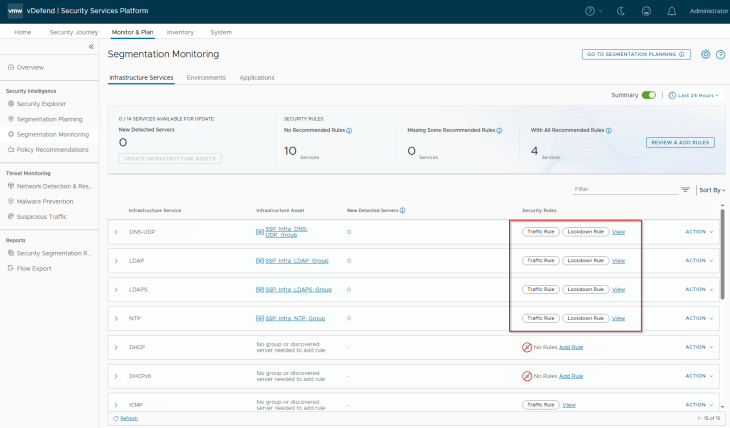Click the filter lines icon beside Filter field
The width and height of the screenshot is (730, 428).
coord(685,189)
